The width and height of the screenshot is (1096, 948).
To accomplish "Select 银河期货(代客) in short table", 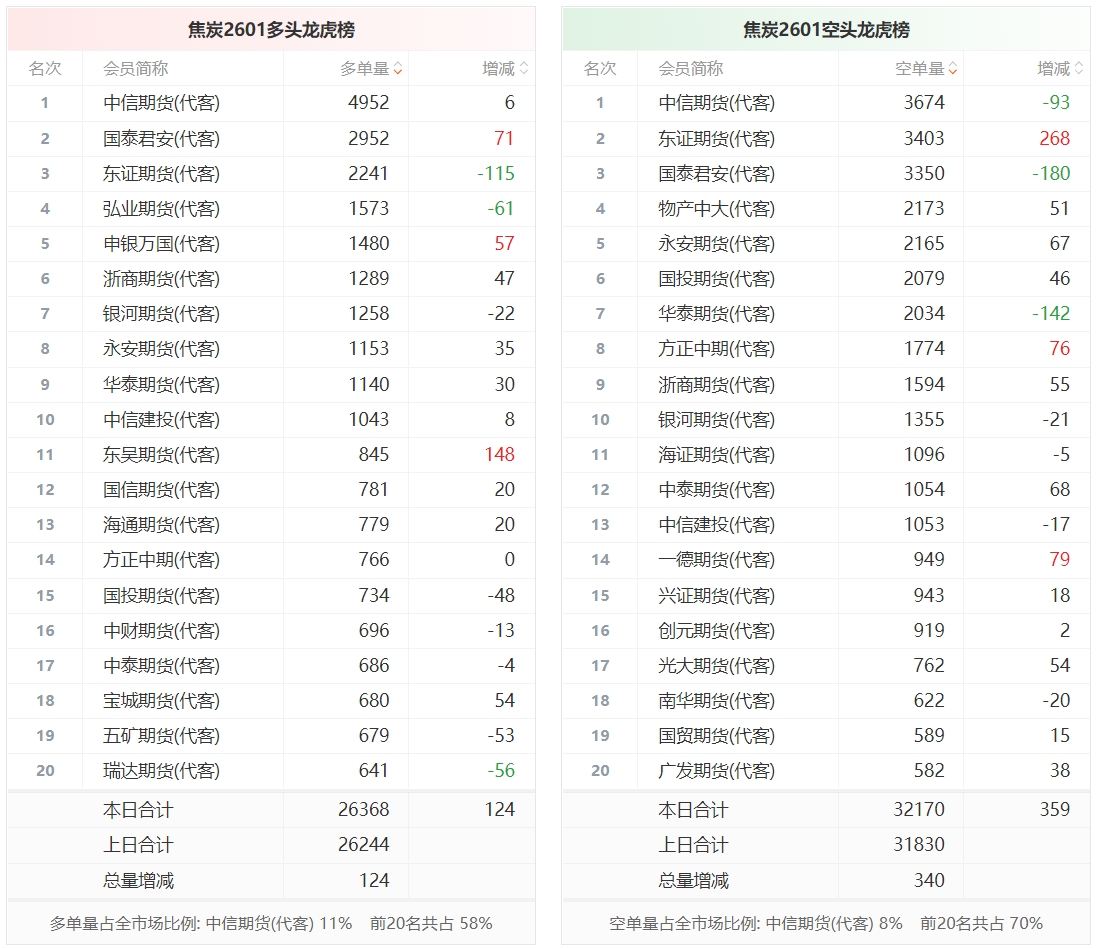I will pyautogui.click(x=716, y=419).
